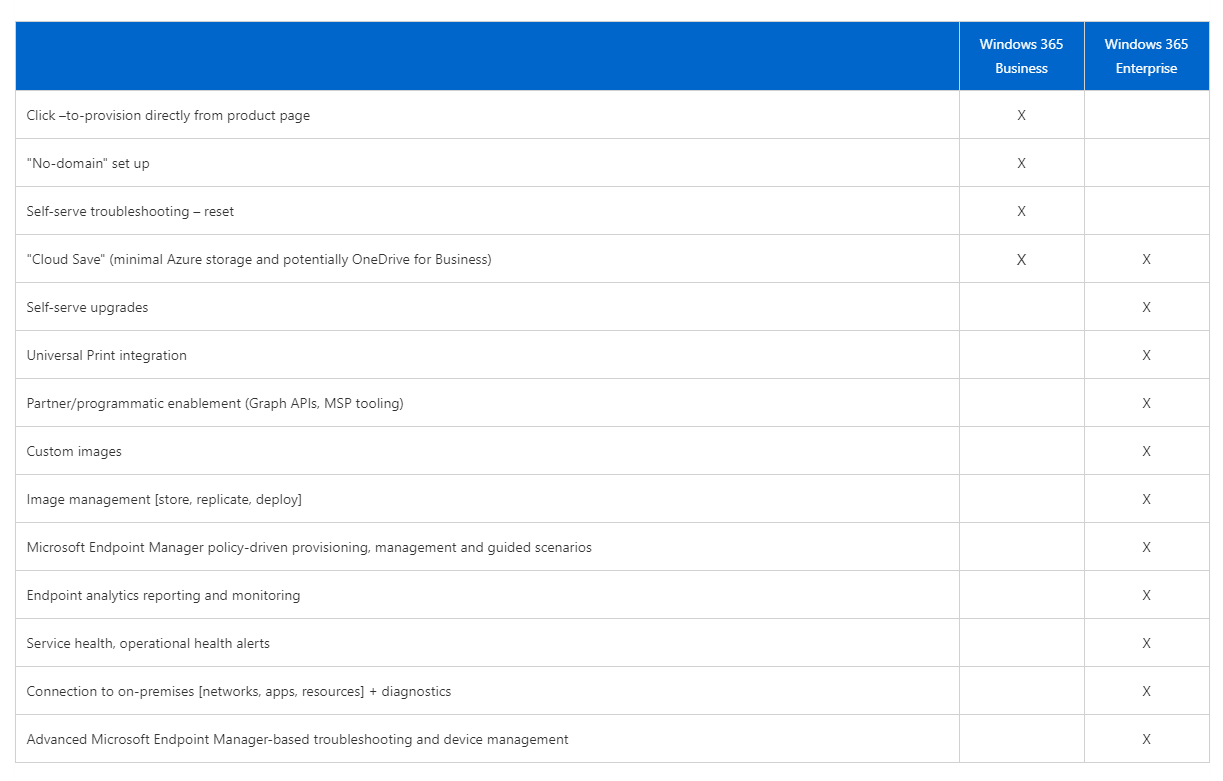Viewport: 1223px width, 781px height.
Task: Click Advanced Microsoft Endpoint Manager-based troubleshooting text
Action: click(x=297, y=739)
